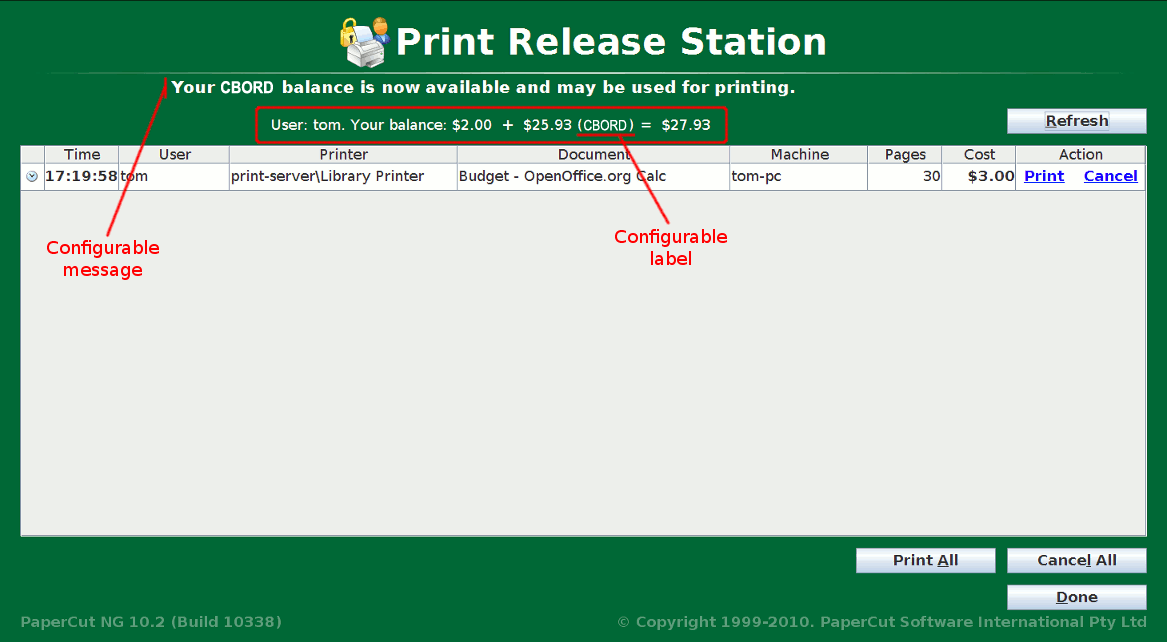
Task: Click the printer and padlock logo icon
Action: tap(364, 41)
